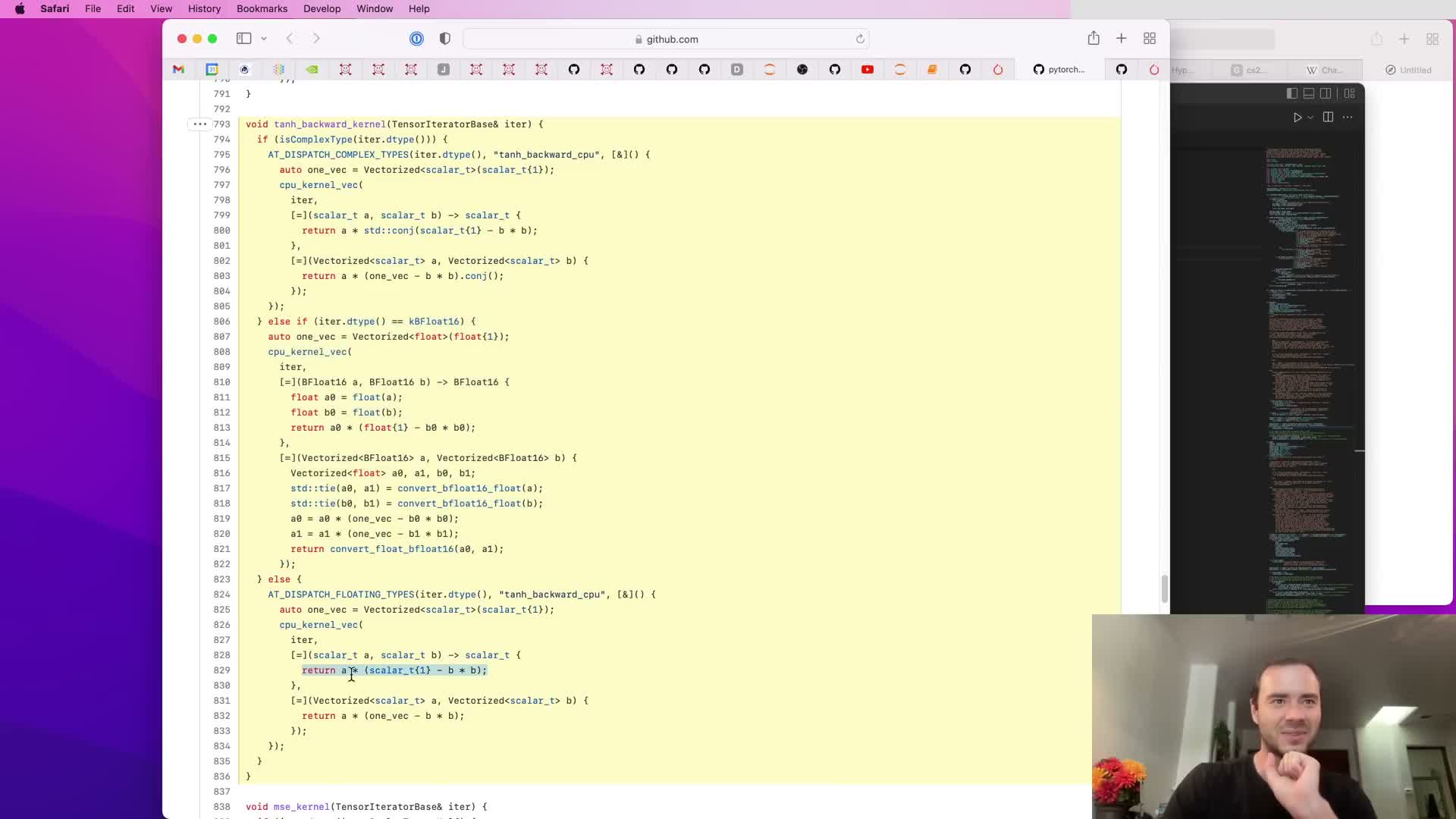Click the page vertical scrollbar thumb

[1164, 588]
